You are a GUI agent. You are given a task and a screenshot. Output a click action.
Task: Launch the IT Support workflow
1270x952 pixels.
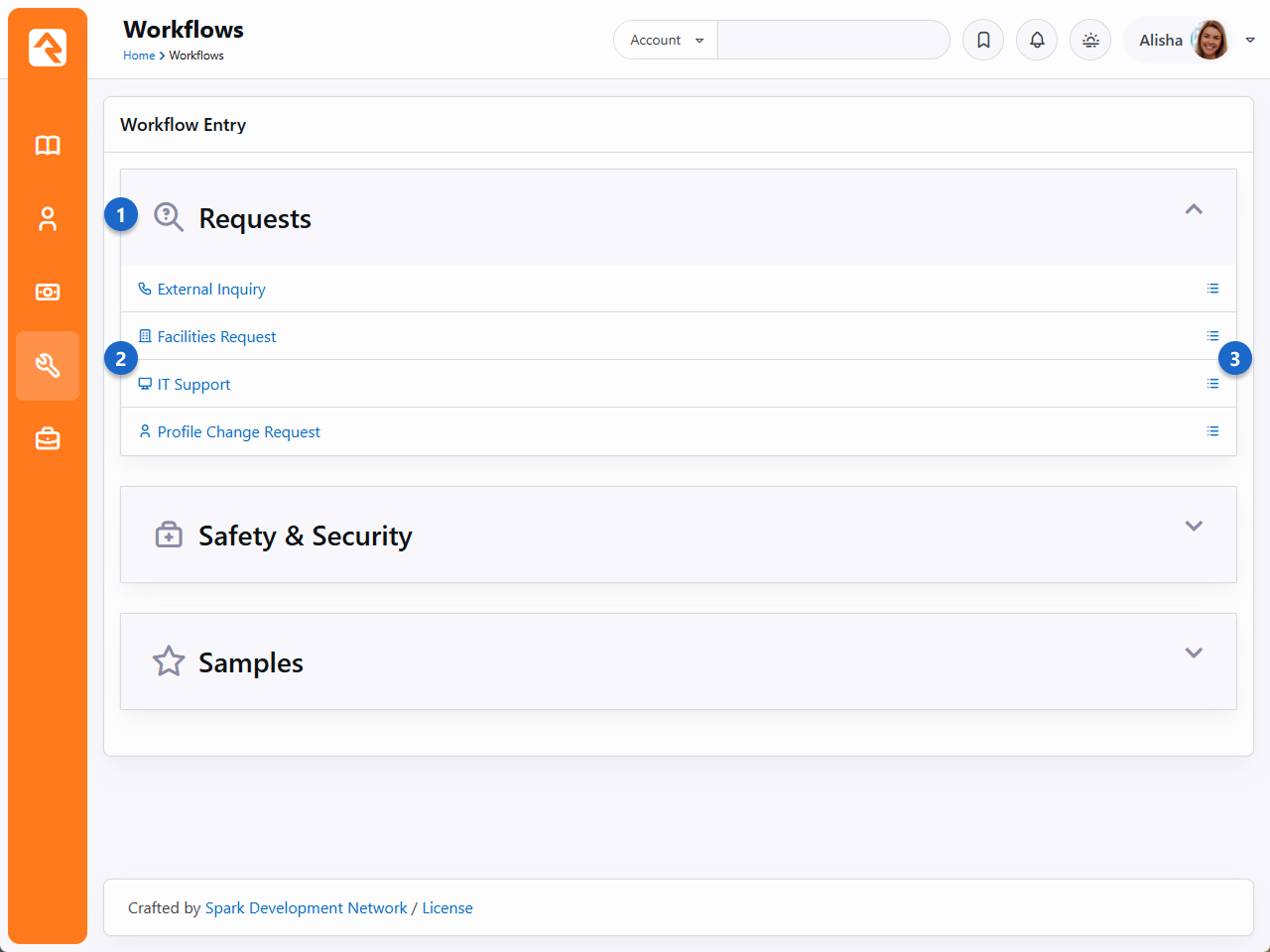tap(193, 385)
